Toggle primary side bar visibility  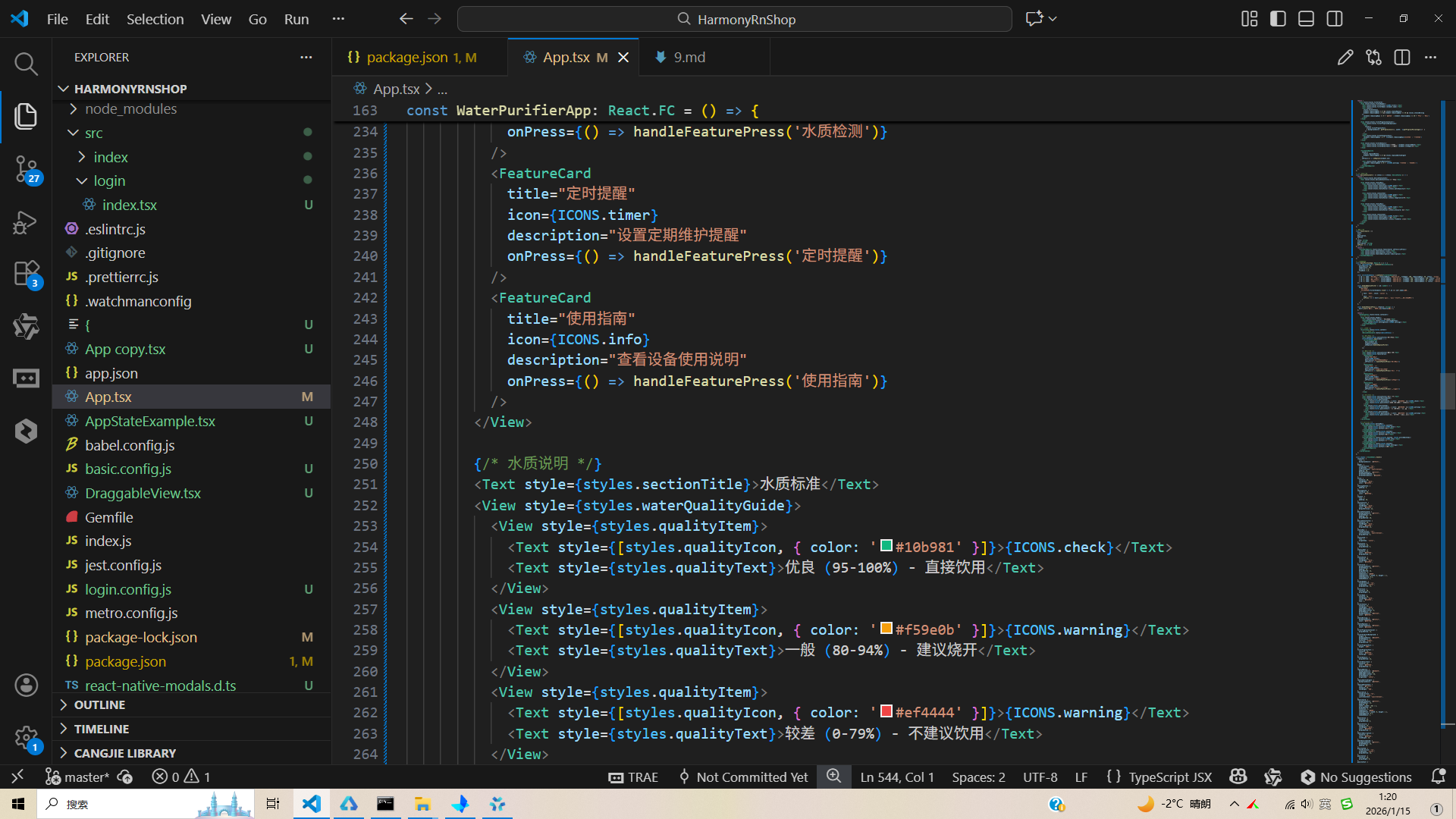click(1278, 19)
